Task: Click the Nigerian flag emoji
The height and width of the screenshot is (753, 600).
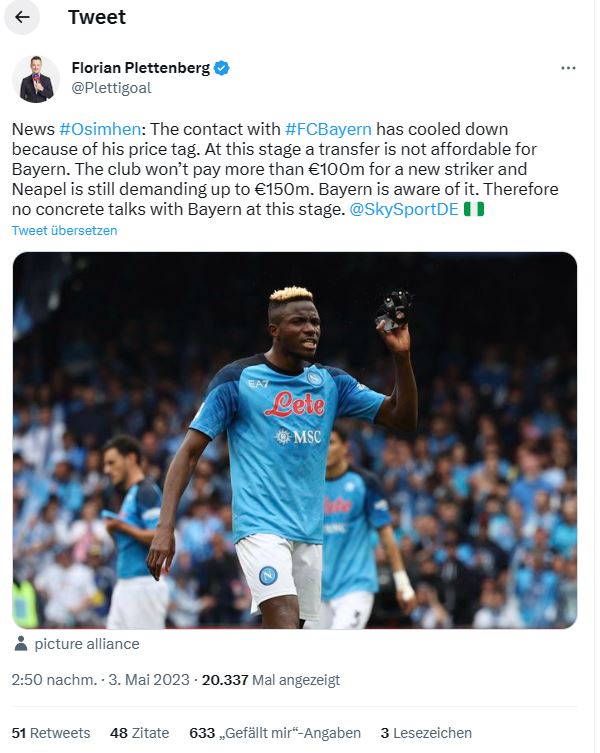Action: tap(474, 209)
